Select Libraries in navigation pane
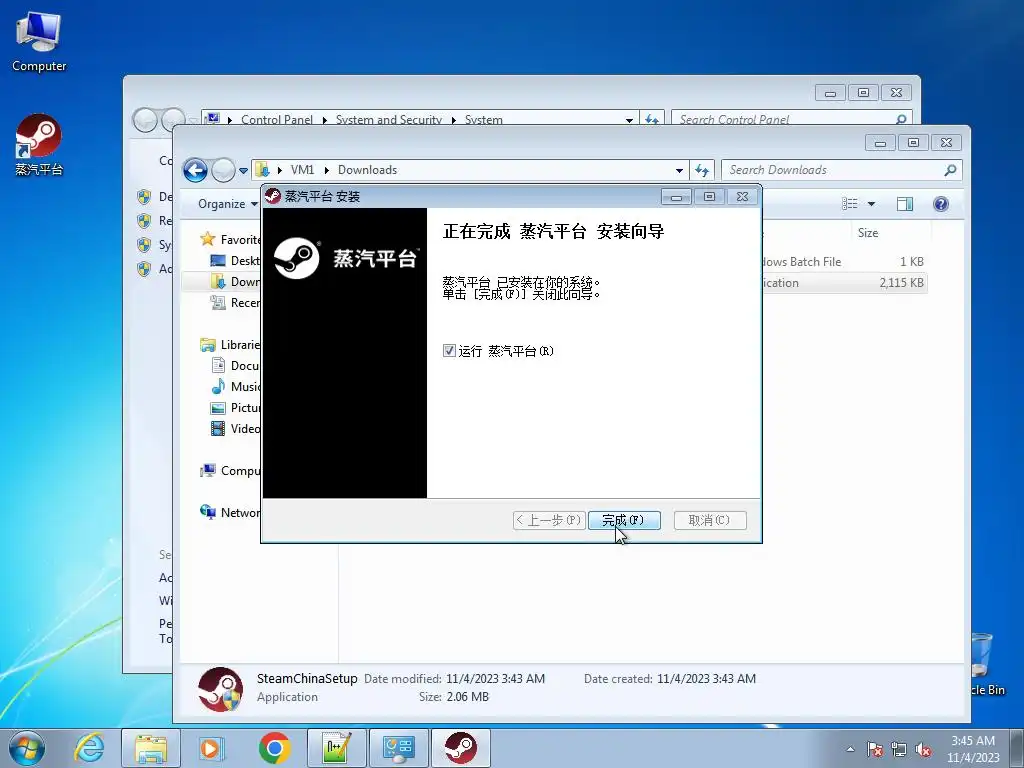The image size is (1024, 768). [x=231, y=344]
